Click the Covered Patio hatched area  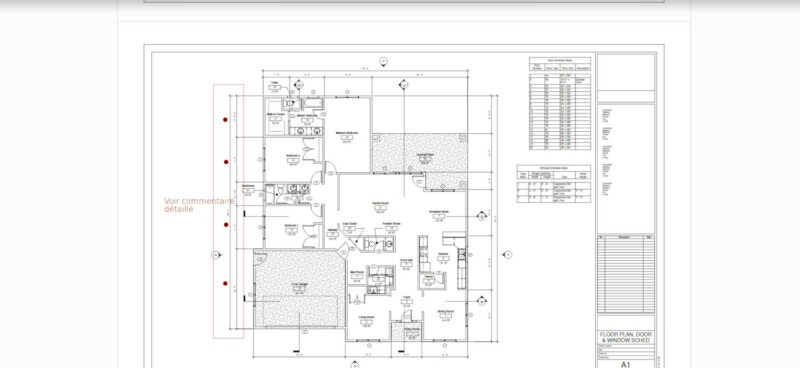coord(419,153)
